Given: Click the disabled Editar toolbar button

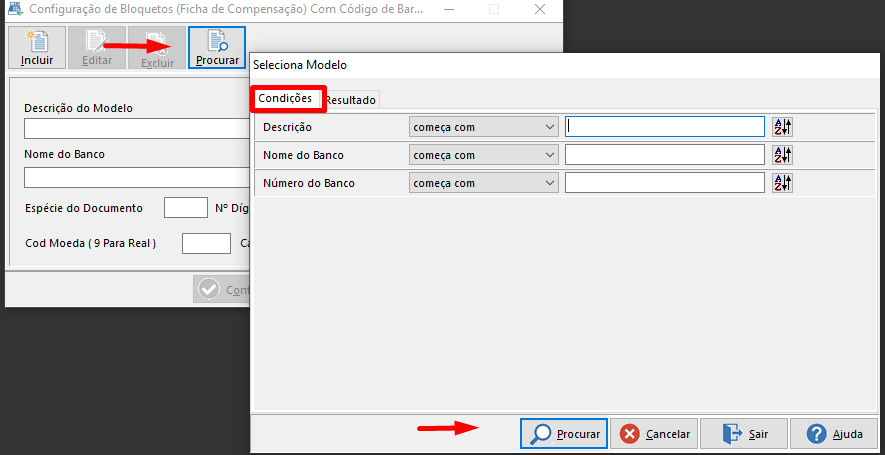Looking at the screenshot, I should (97, 48).
